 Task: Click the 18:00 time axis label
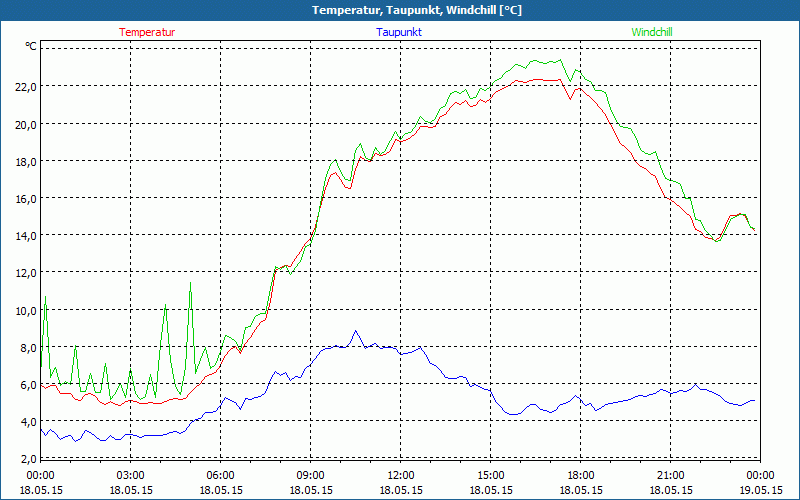pyautogui.click(x=581, y=476)
